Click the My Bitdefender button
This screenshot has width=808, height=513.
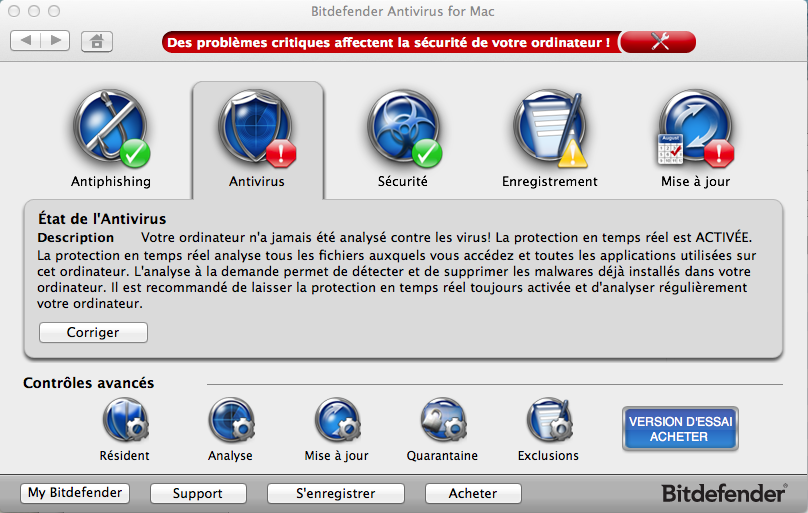75,493
